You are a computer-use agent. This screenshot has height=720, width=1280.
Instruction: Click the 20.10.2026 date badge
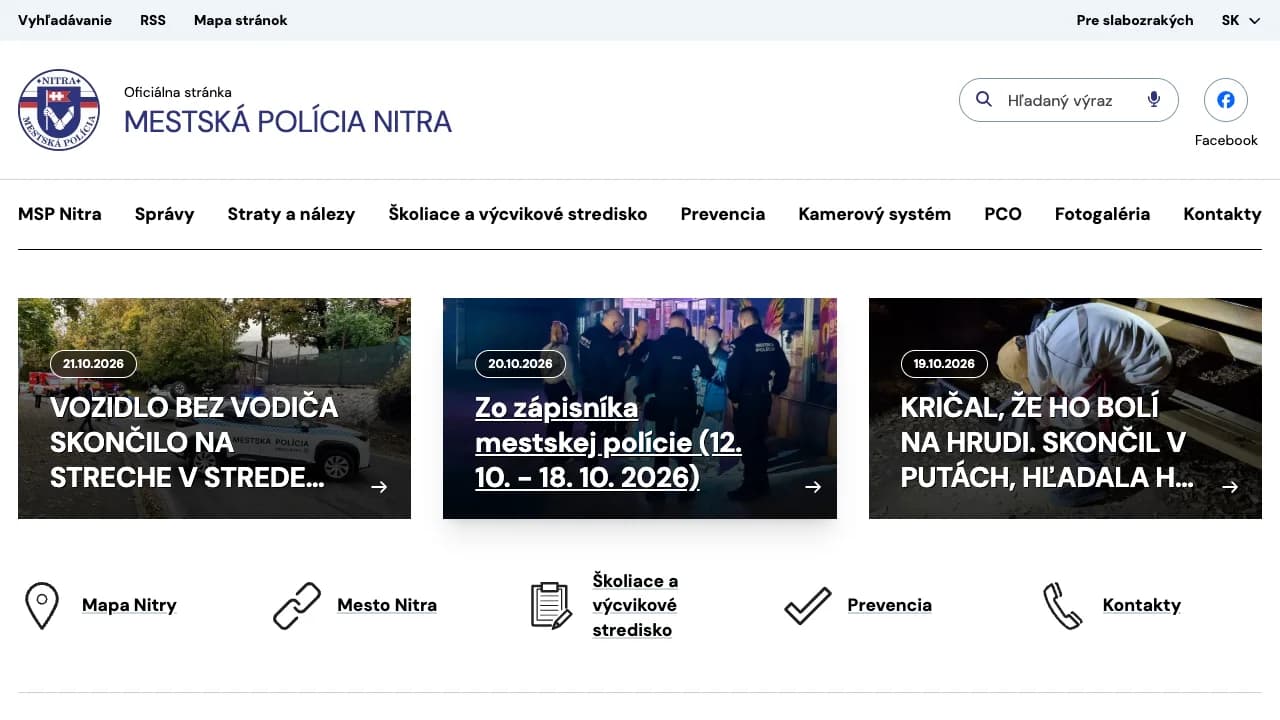point(520,364)
